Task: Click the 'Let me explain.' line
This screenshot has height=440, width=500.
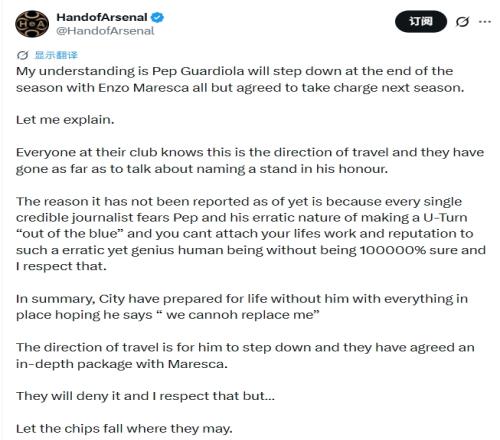Action: (65, 120)
